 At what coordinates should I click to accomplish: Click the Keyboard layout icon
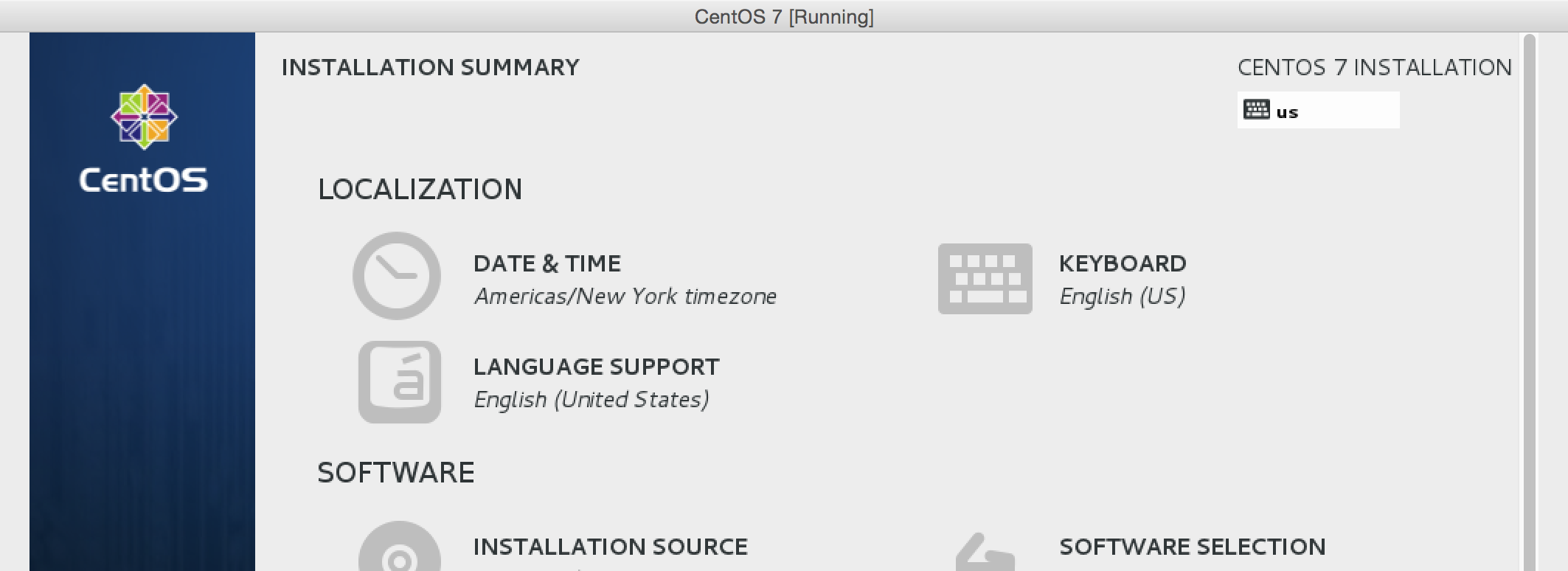pos(985,279)
